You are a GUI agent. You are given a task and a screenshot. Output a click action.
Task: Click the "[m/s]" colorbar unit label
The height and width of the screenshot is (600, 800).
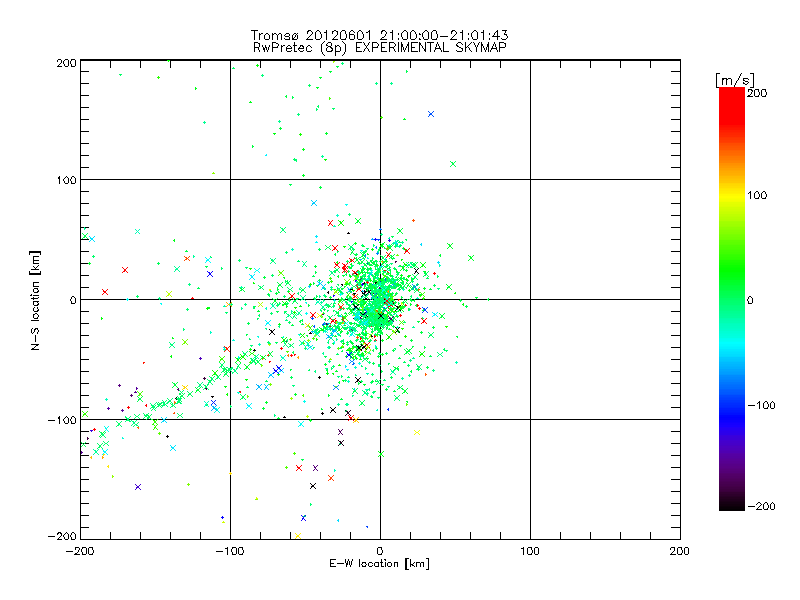(x=735, y=80)
